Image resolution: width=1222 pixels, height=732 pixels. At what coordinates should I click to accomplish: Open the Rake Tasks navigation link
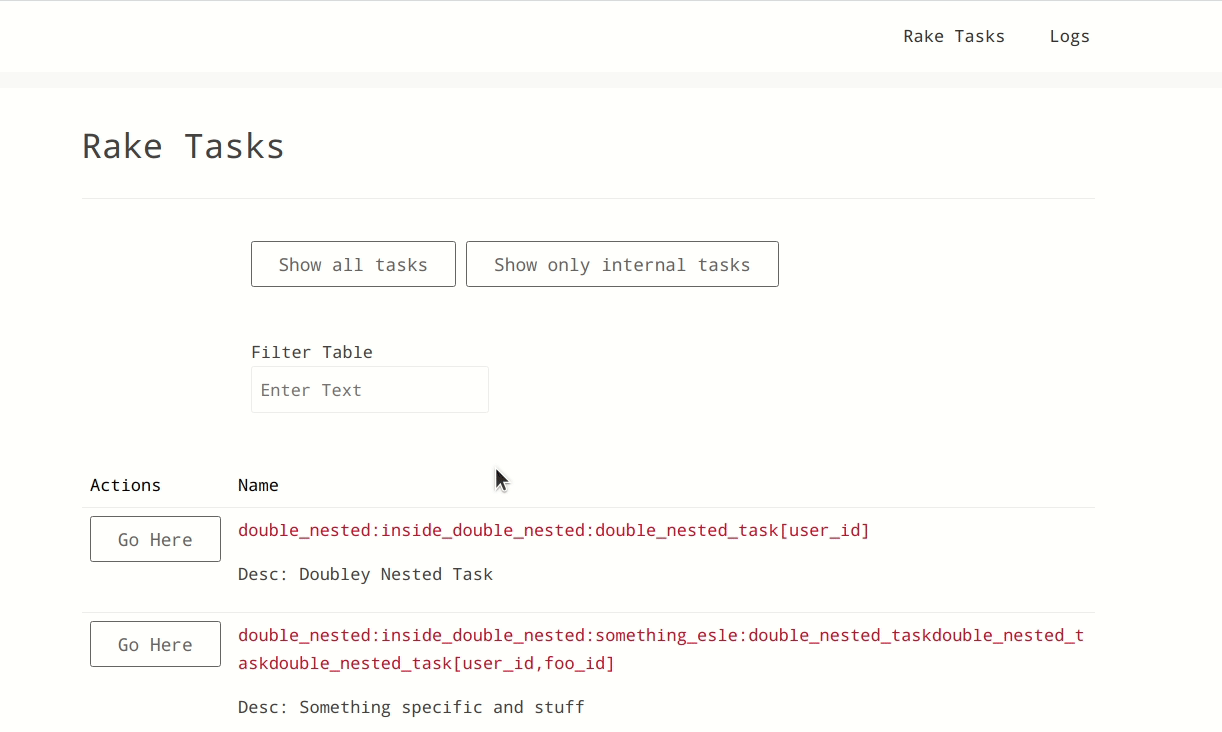[953, 36]
